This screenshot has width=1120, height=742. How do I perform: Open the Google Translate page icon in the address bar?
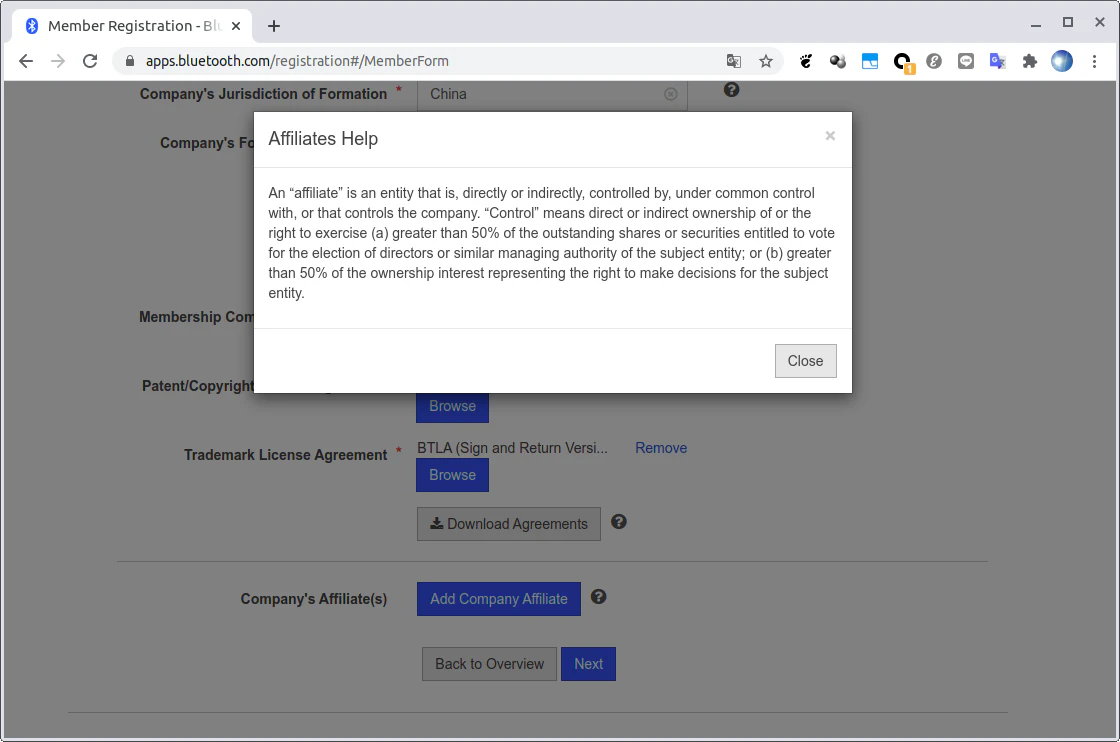[x=734, y=61]
